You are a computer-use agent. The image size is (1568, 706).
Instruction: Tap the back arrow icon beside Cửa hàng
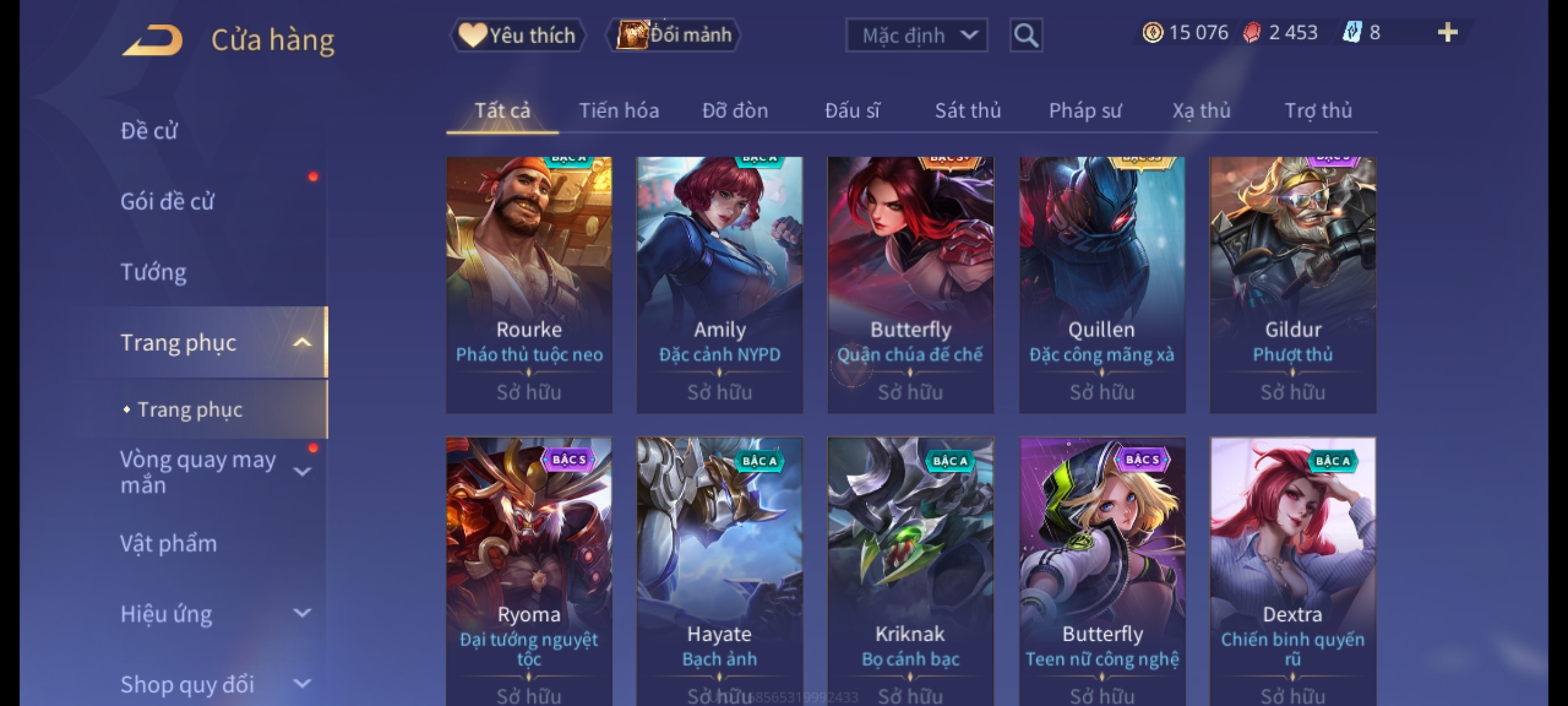[x=152, y=41]
